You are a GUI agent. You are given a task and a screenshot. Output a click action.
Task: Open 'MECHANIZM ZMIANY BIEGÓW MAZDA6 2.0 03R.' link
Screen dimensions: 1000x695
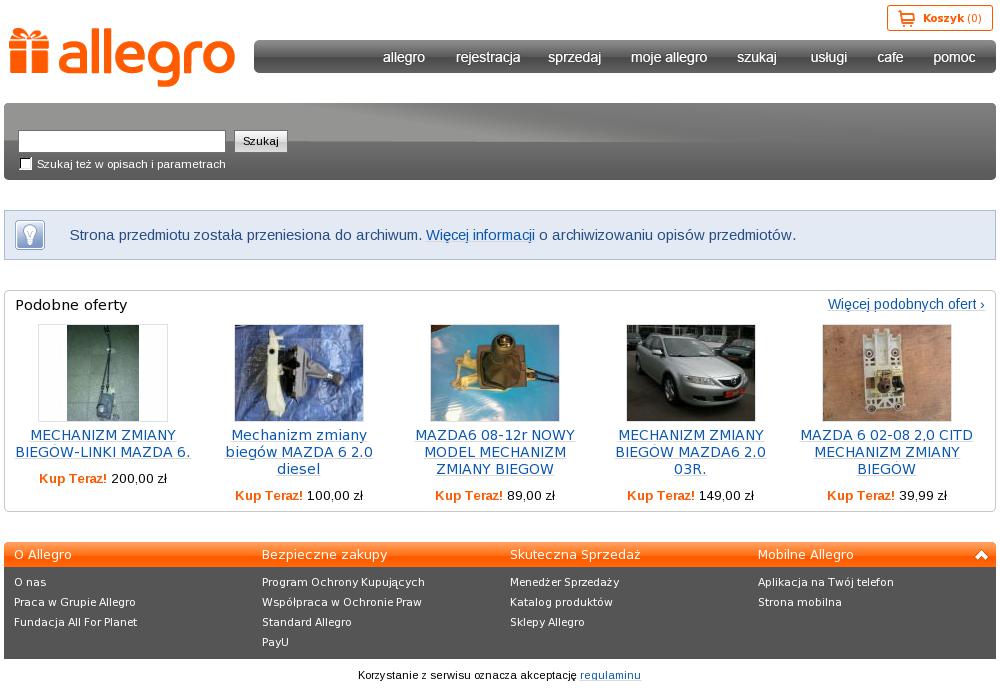pyautogui.click(x=691, y=452)
